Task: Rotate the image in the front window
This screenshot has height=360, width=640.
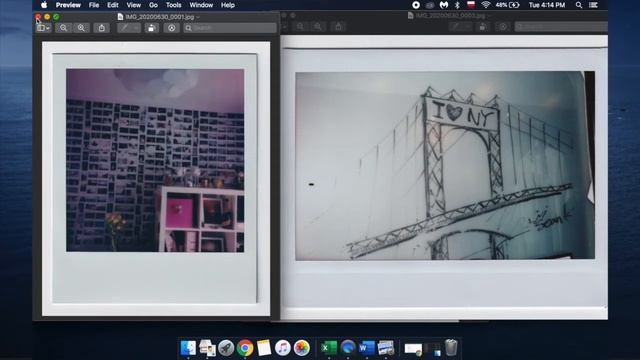Action: 151,28
